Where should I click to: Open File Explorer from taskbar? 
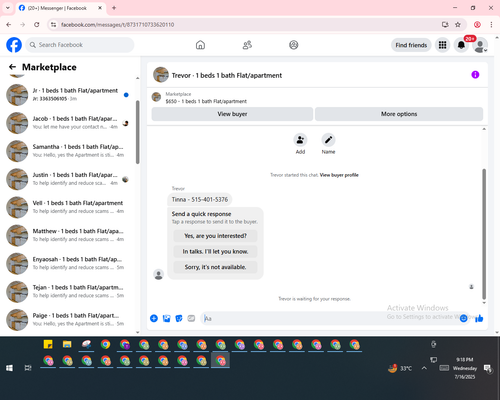pyautogui.click(x=67, y=344)
